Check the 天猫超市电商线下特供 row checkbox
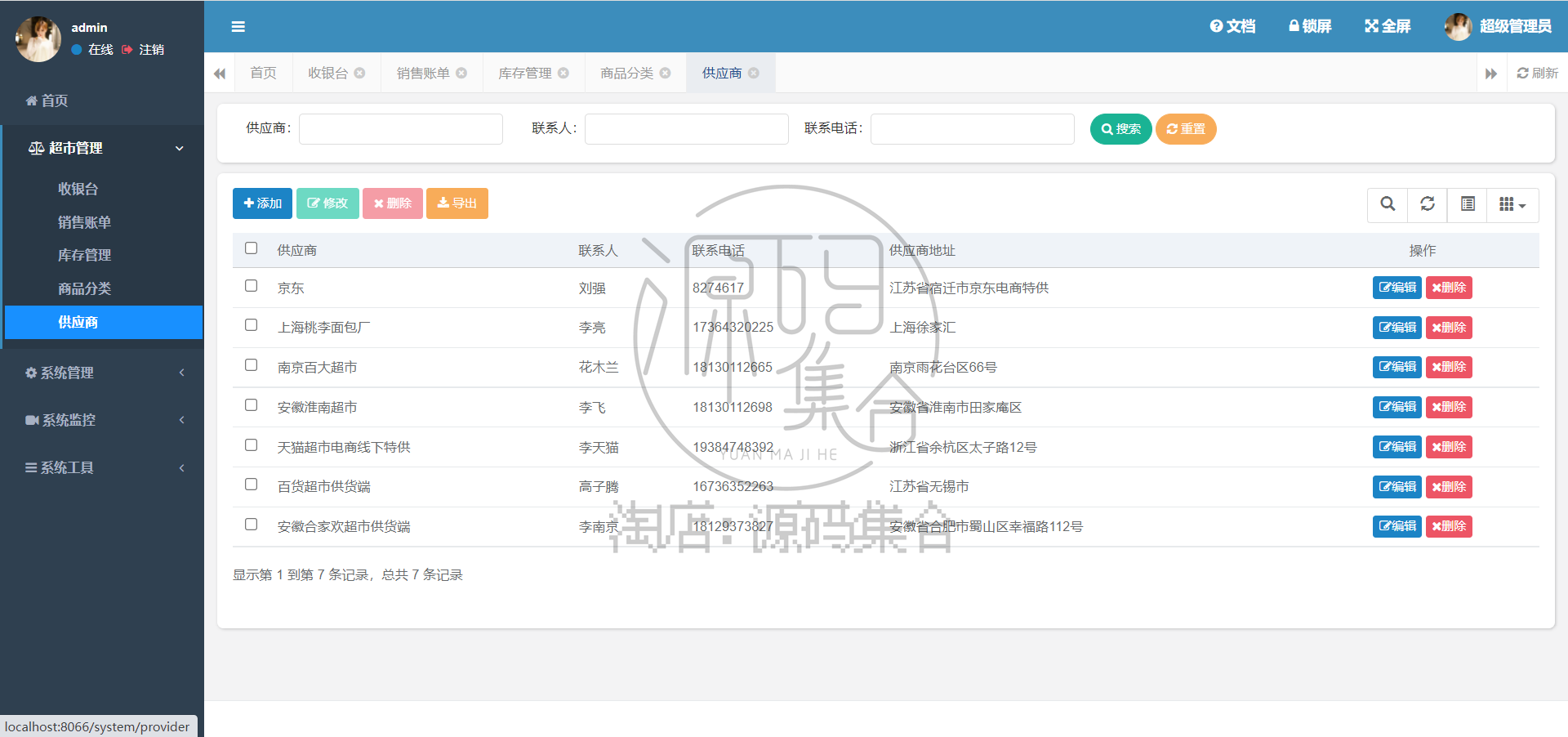1568x737 pixels. pyautogui.click(x=252, y=445)
